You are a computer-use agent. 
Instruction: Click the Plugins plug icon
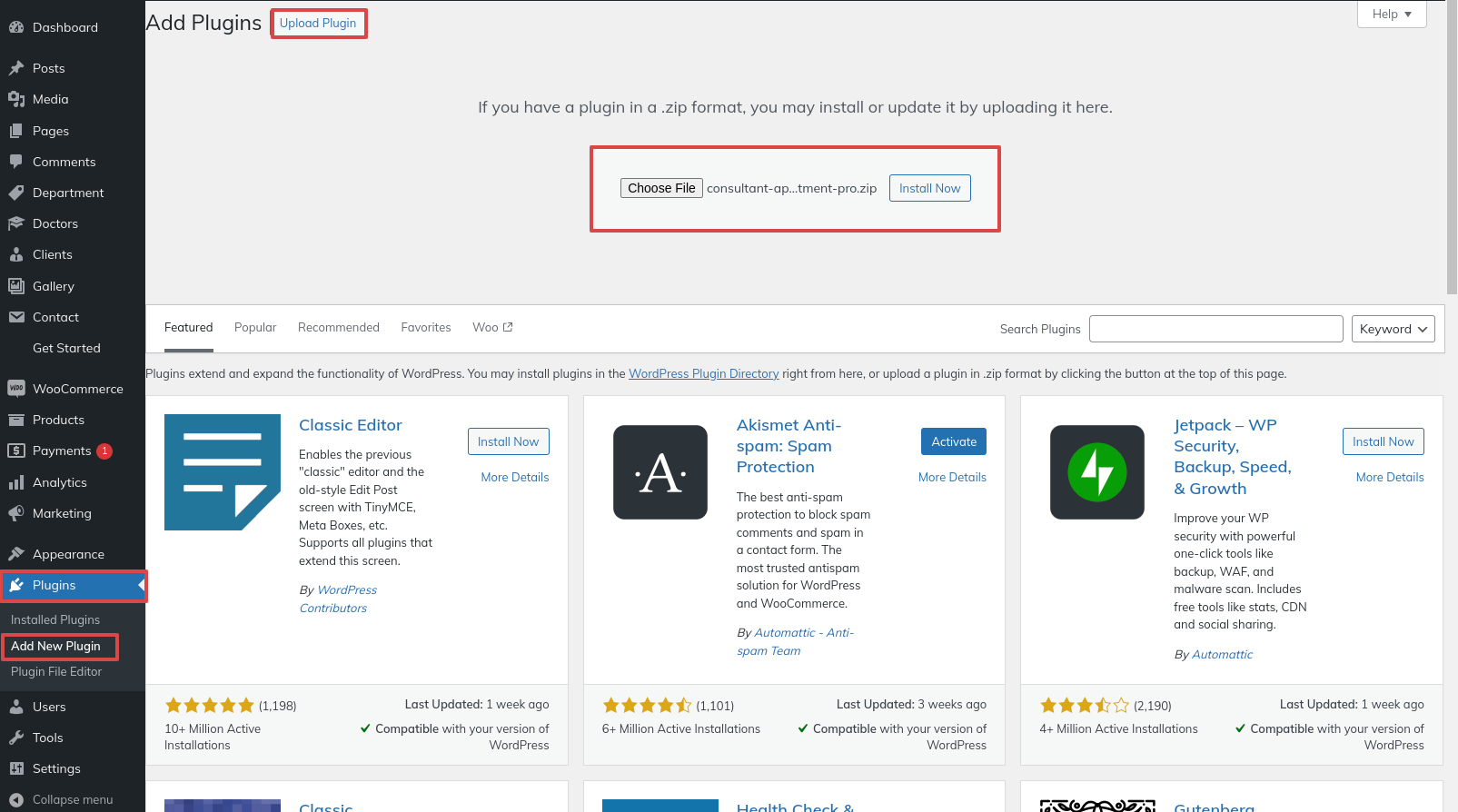[16, 585]
